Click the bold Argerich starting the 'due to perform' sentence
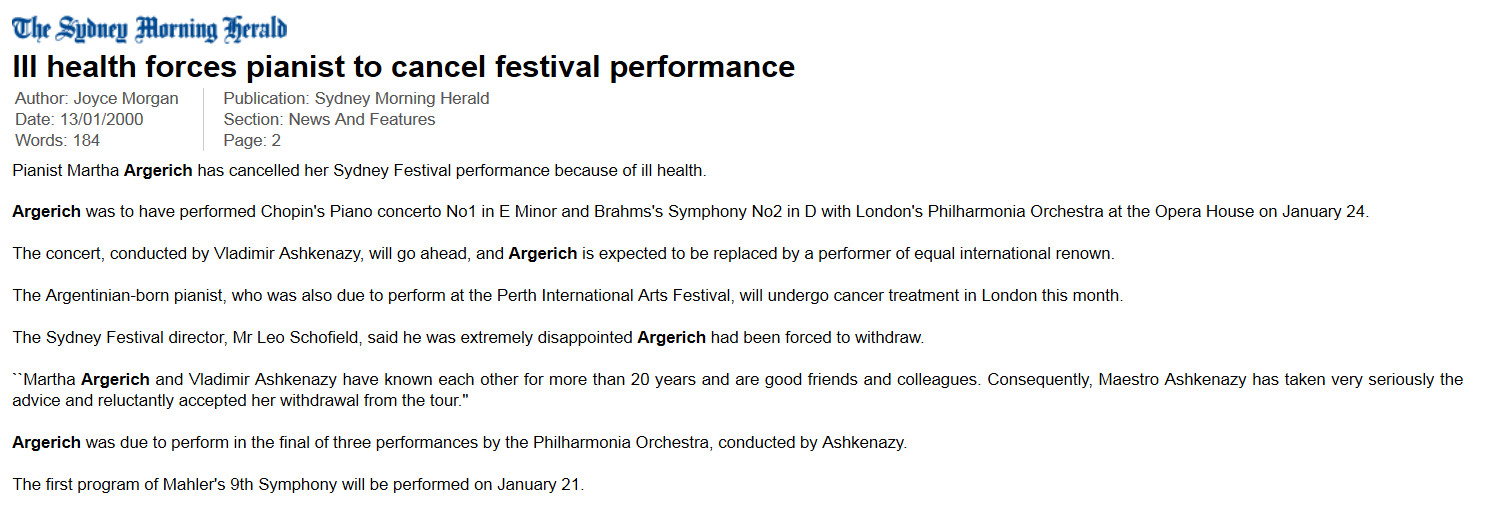Image resolution: width=1497 pixels, height=520 pixels. tap(47, 443)
